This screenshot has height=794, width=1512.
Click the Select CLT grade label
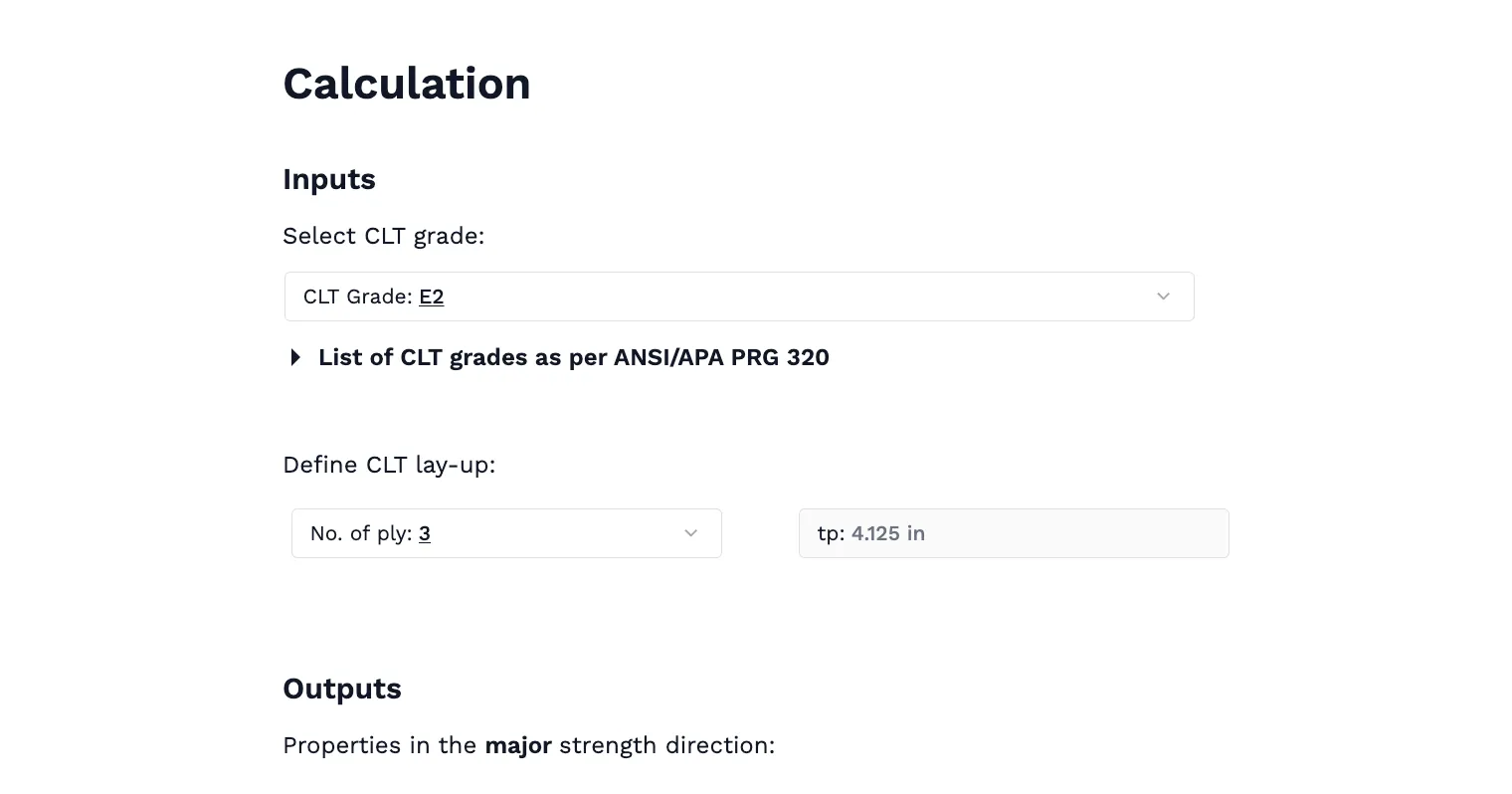tap(384, 236)
